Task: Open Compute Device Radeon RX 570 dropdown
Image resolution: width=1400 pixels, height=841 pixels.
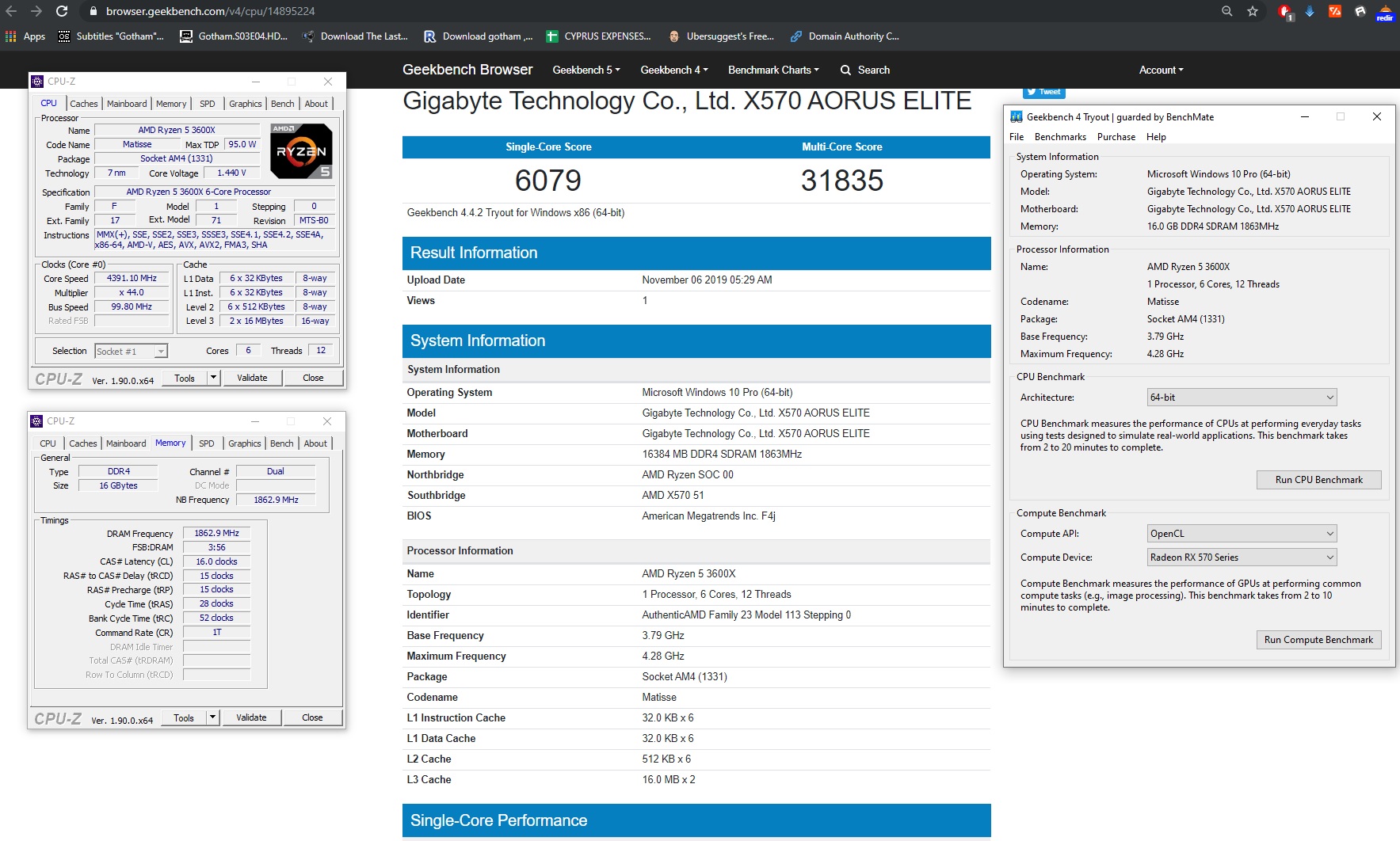Action: [x=1242, y=557]
